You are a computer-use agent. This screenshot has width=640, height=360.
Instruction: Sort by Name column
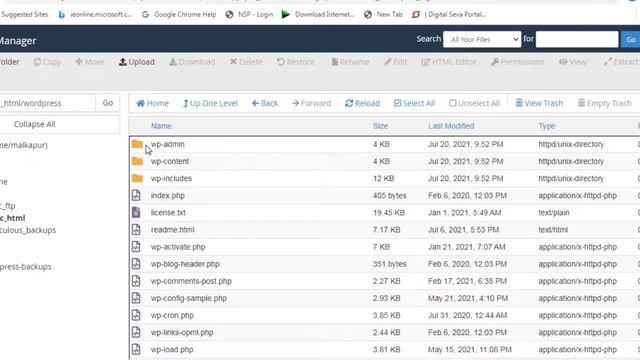coord(161,126)
